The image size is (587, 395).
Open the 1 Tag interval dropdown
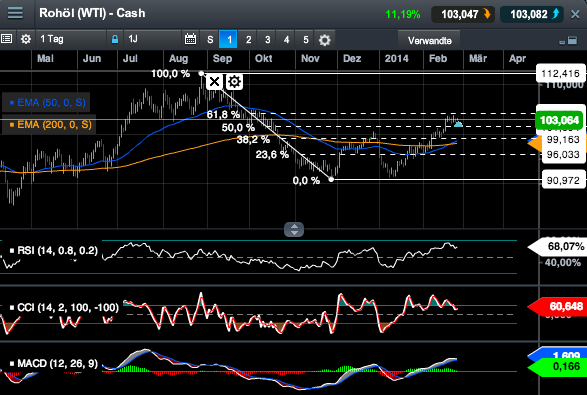[71, 39]
